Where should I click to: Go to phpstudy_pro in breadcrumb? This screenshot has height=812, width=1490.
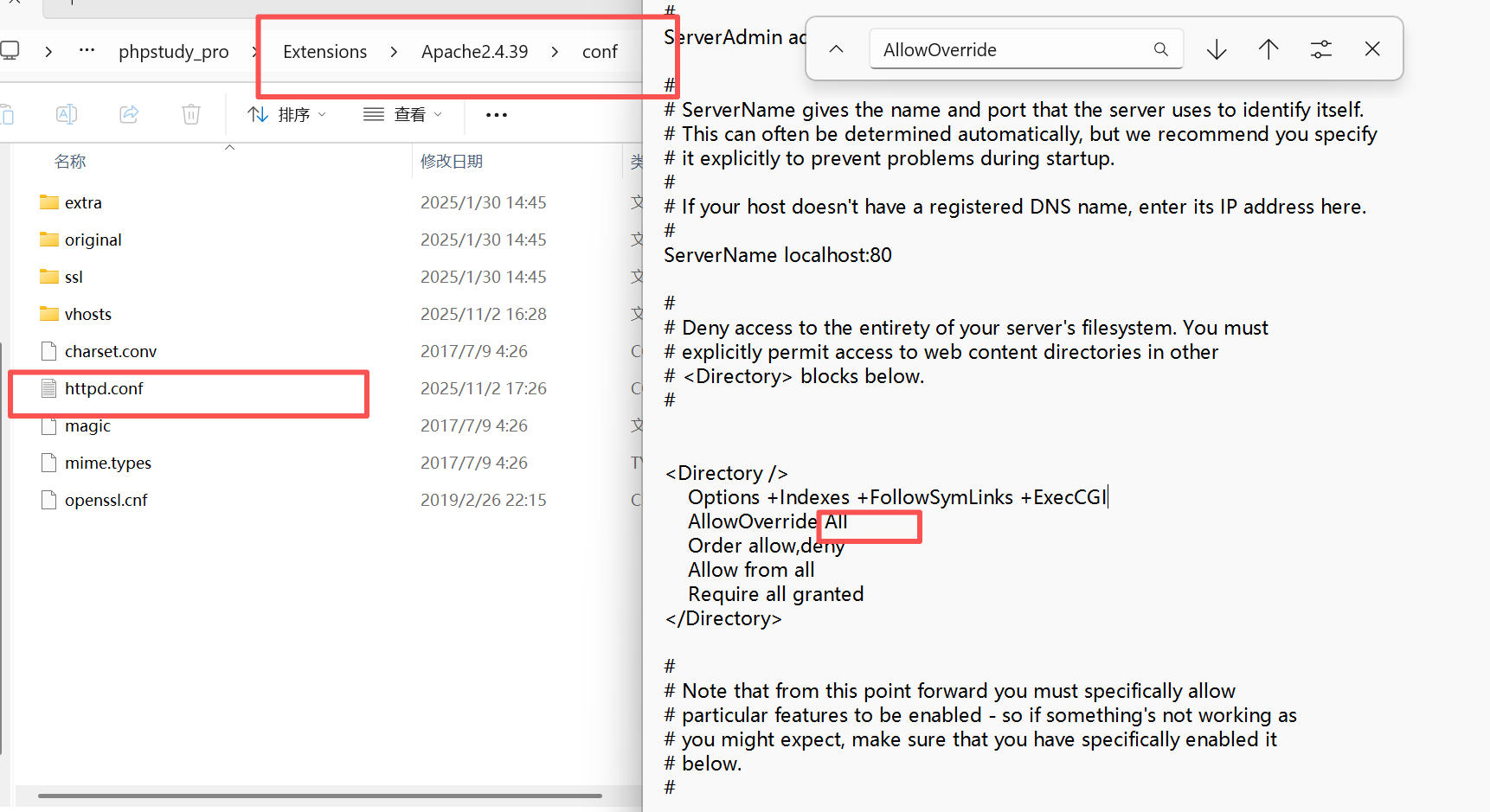[173, 52]
